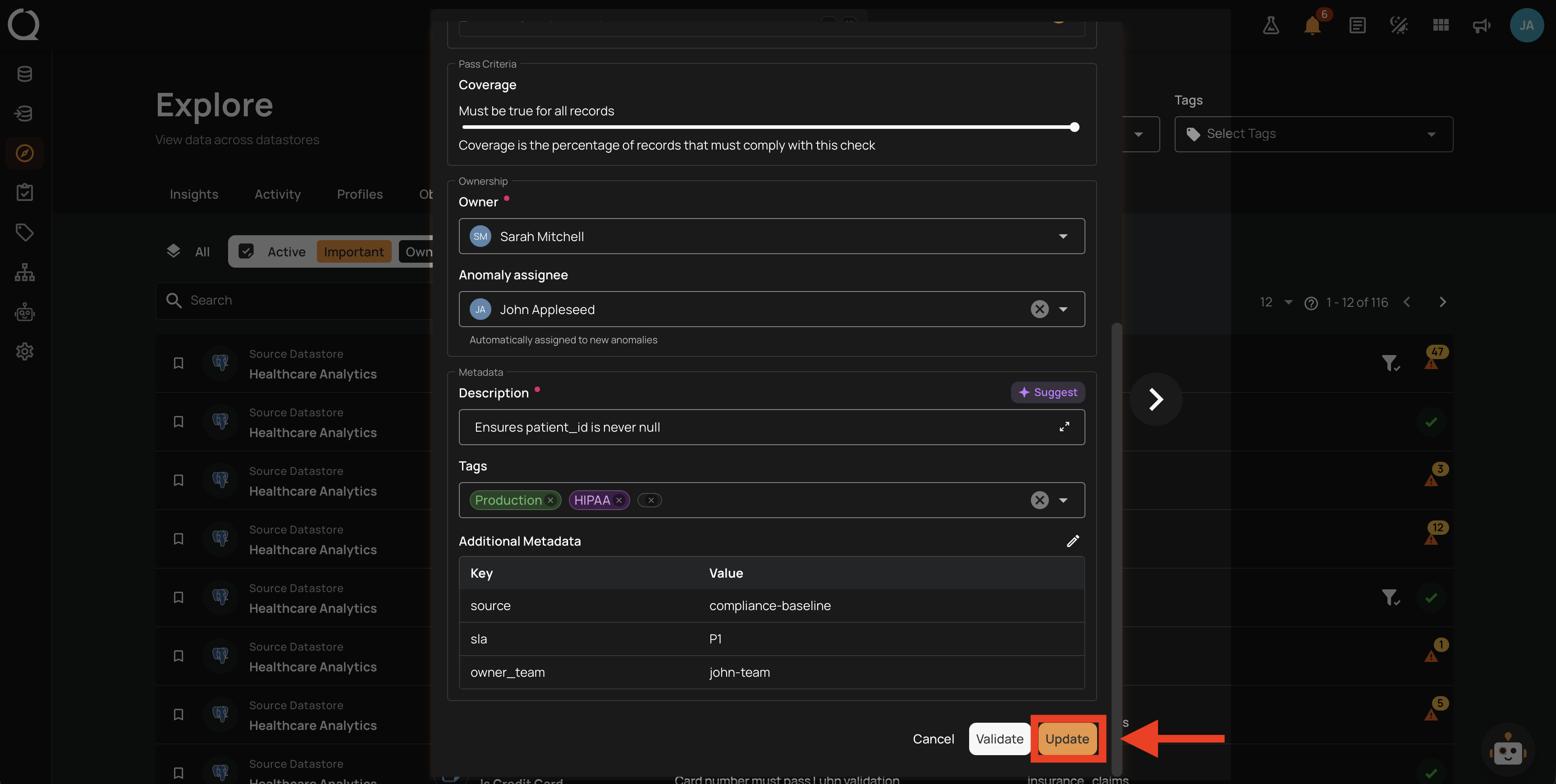The height and width of the screenshot is (784, 1556).
Task: Open the robot agent sidebar icon
Action: click(25, 312)
